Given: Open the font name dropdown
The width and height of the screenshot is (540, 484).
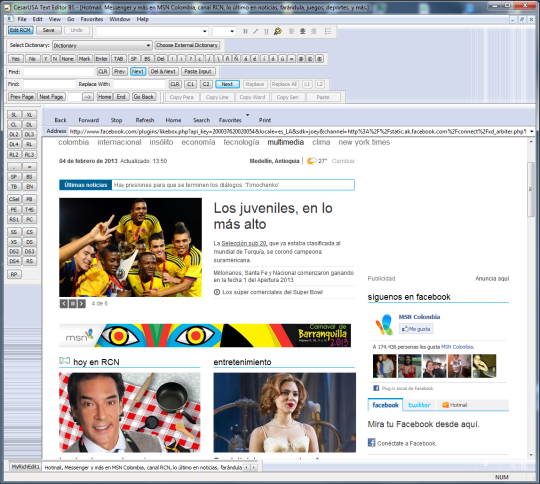Looking at the screenshot, I should (x=205, y=31).
